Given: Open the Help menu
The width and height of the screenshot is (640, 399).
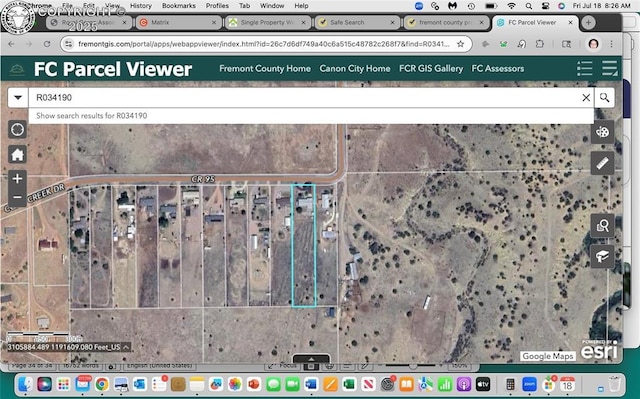Looking at the screenshot, I should click(301, 6).
